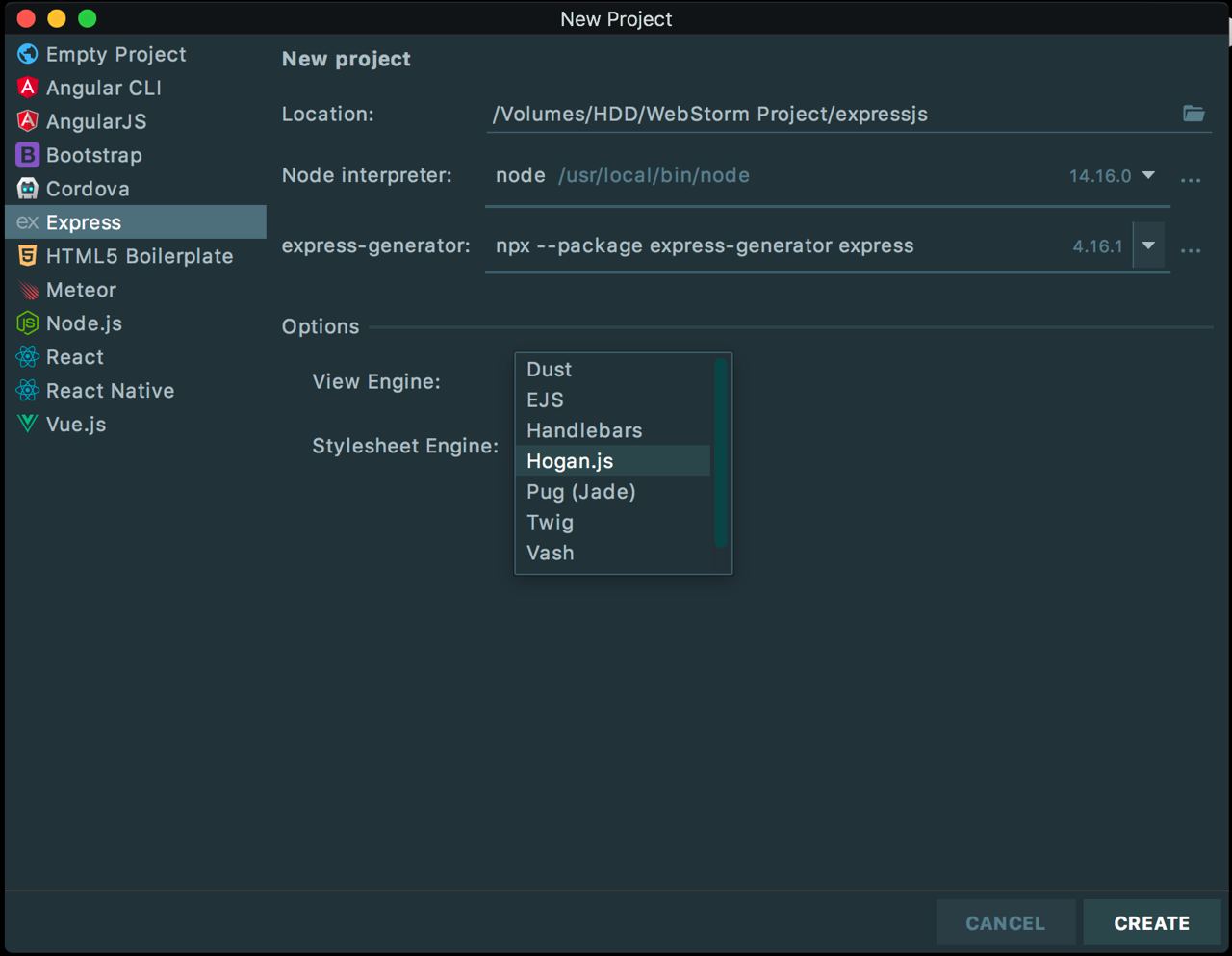Click the Angular CLI project icon
Image resolution: width=1232 pixels, height=956 pixels.
pos(28,88)
